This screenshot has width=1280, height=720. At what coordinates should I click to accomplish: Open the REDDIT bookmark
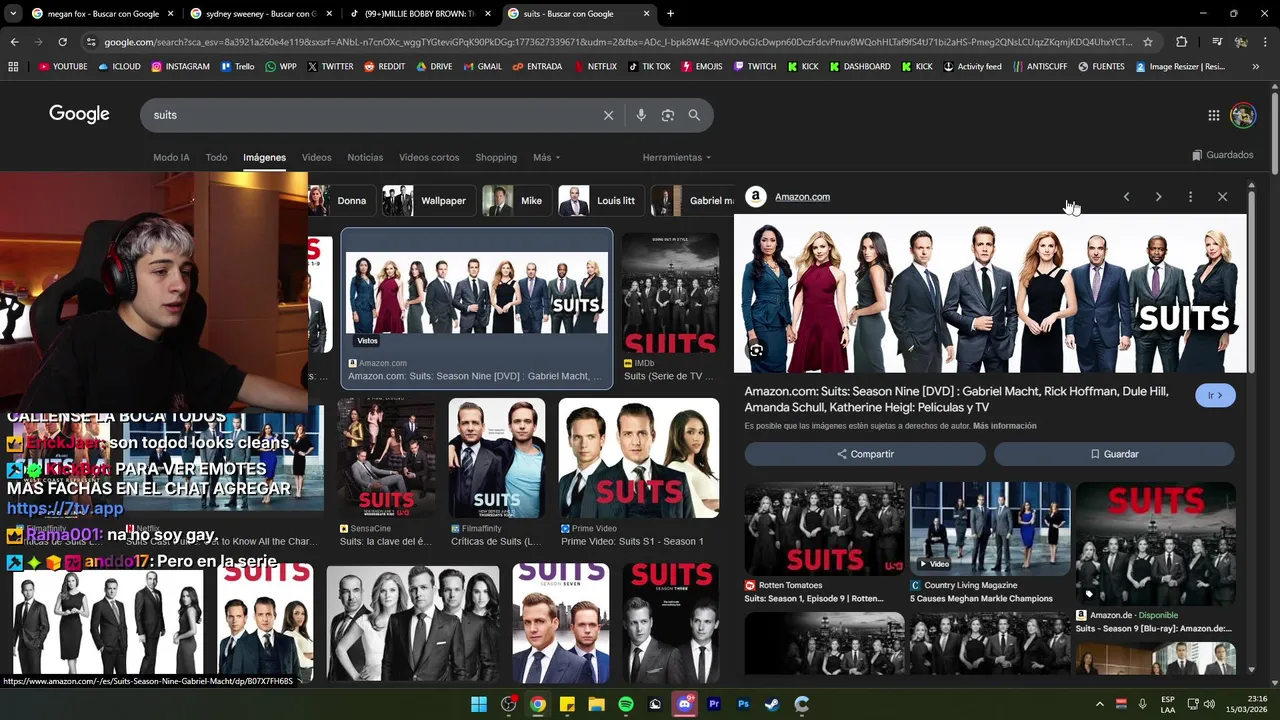[x=385, y=67]
